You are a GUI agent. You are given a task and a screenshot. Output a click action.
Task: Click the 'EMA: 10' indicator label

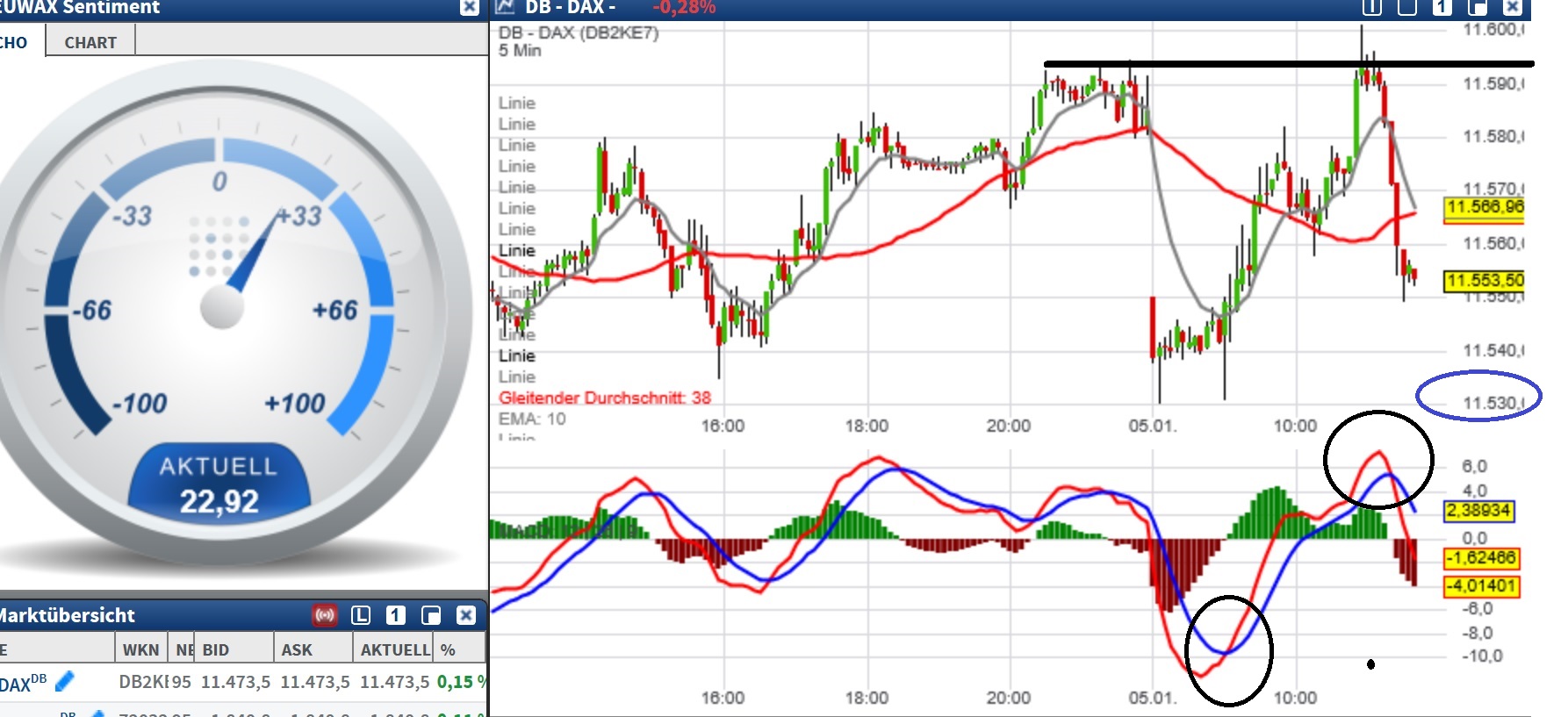[x=532, y=419]
